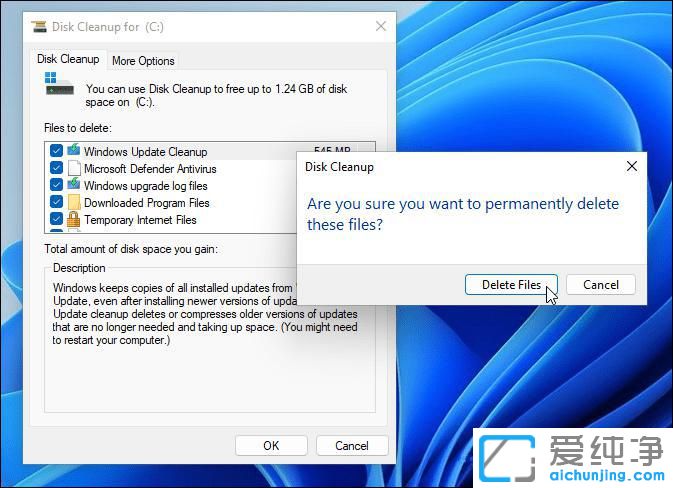
Task: Click Cancel in the Disk Cleanup for (C:) window
Action: (352, 446)
